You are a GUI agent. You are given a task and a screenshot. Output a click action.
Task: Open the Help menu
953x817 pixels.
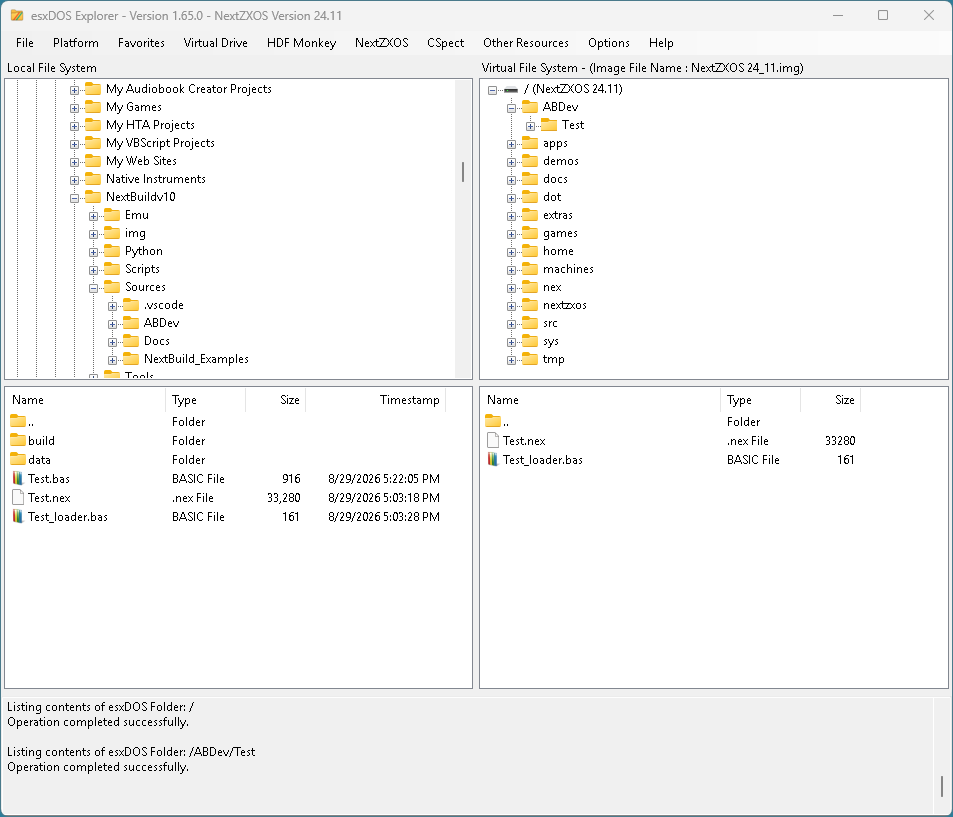(x=661, y=43)
